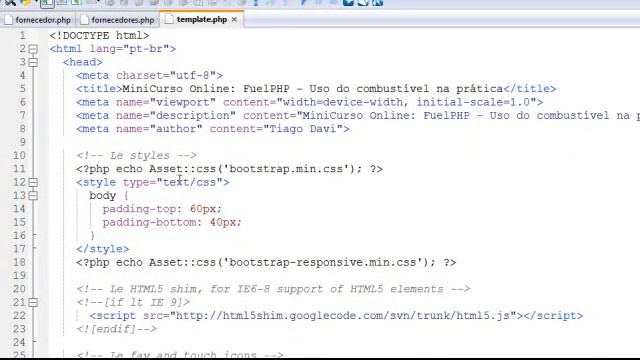
Task: Click the lang="pt-br" attribute
Action: point(129,49)
